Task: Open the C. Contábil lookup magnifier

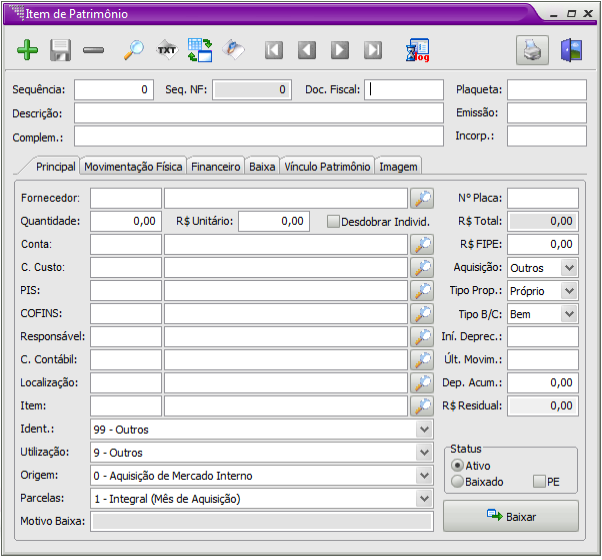Action: coord(422,360)
